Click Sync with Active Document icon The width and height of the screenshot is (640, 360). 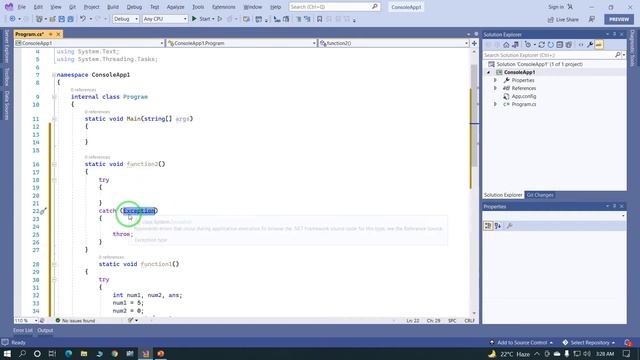click(x=542, y=45)
